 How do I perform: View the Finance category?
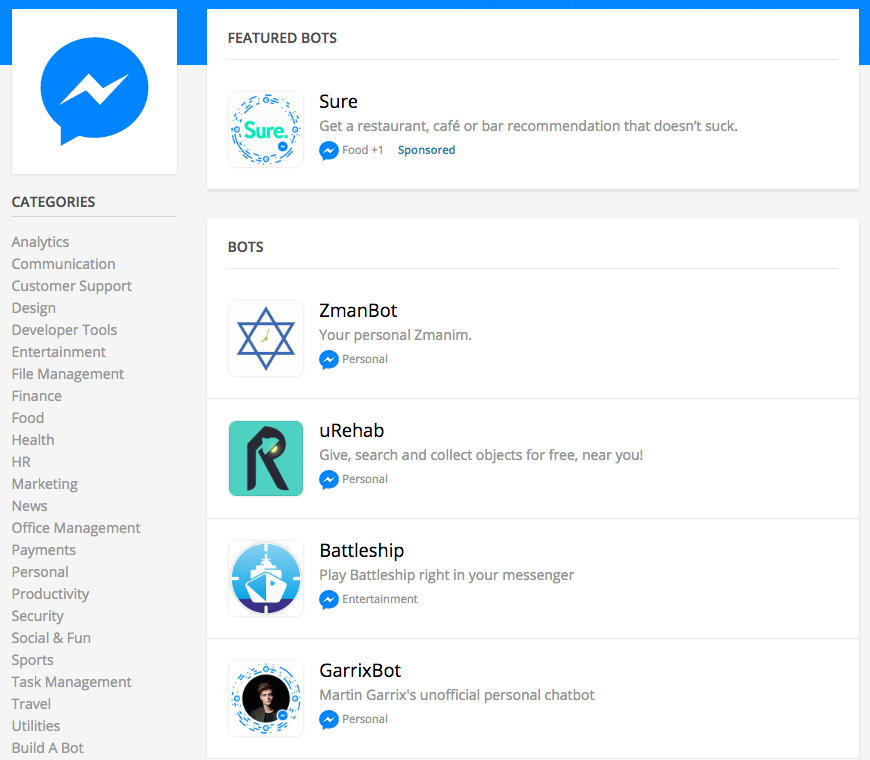tap(37, 396)
